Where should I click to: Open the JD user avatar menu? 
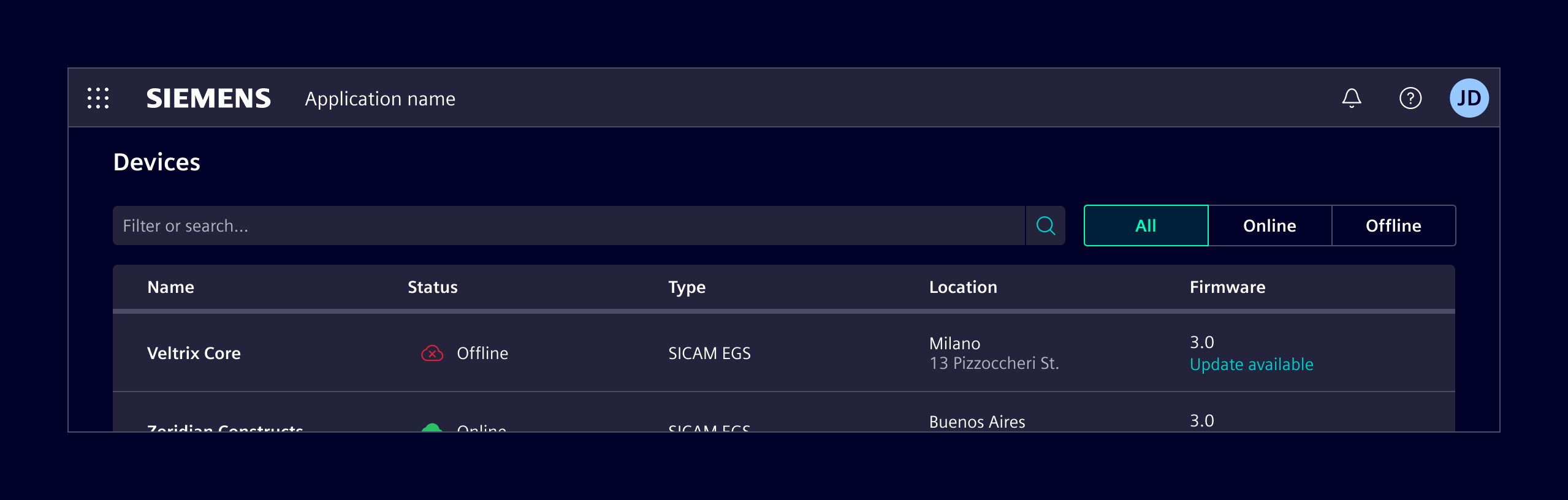(x=1469, y=98)
